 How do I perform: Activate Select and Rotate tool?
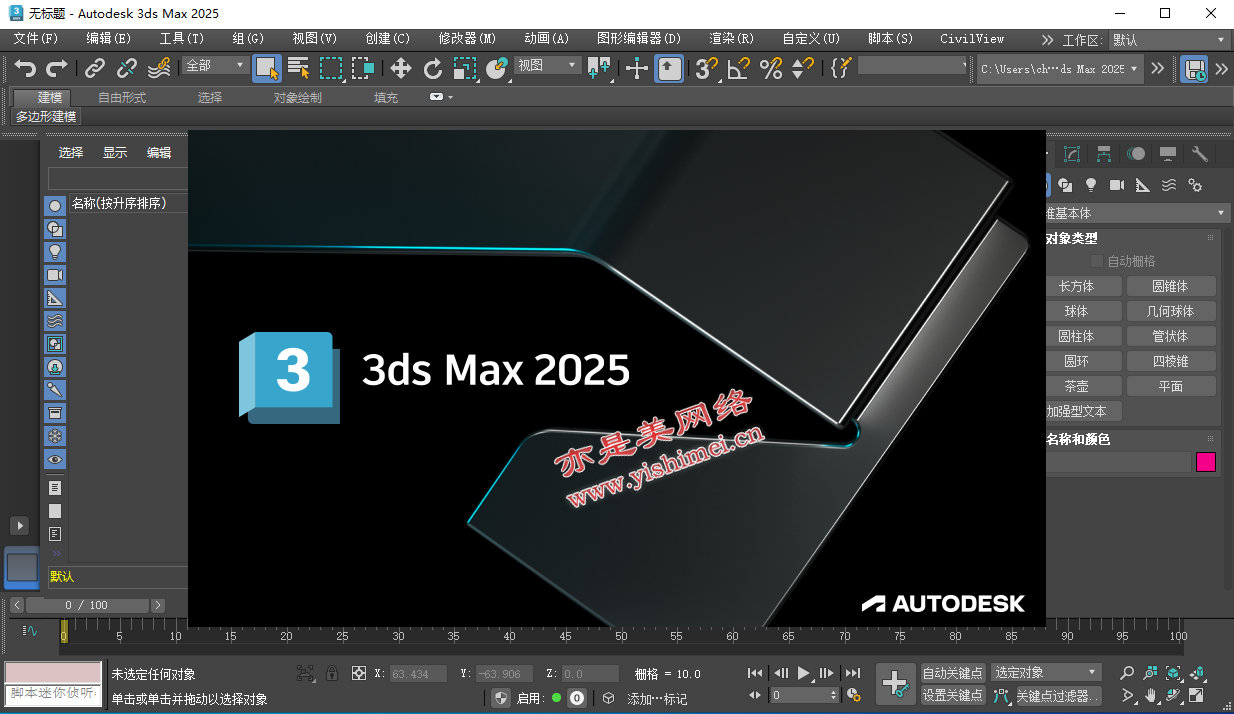click(x=433, y=68)
